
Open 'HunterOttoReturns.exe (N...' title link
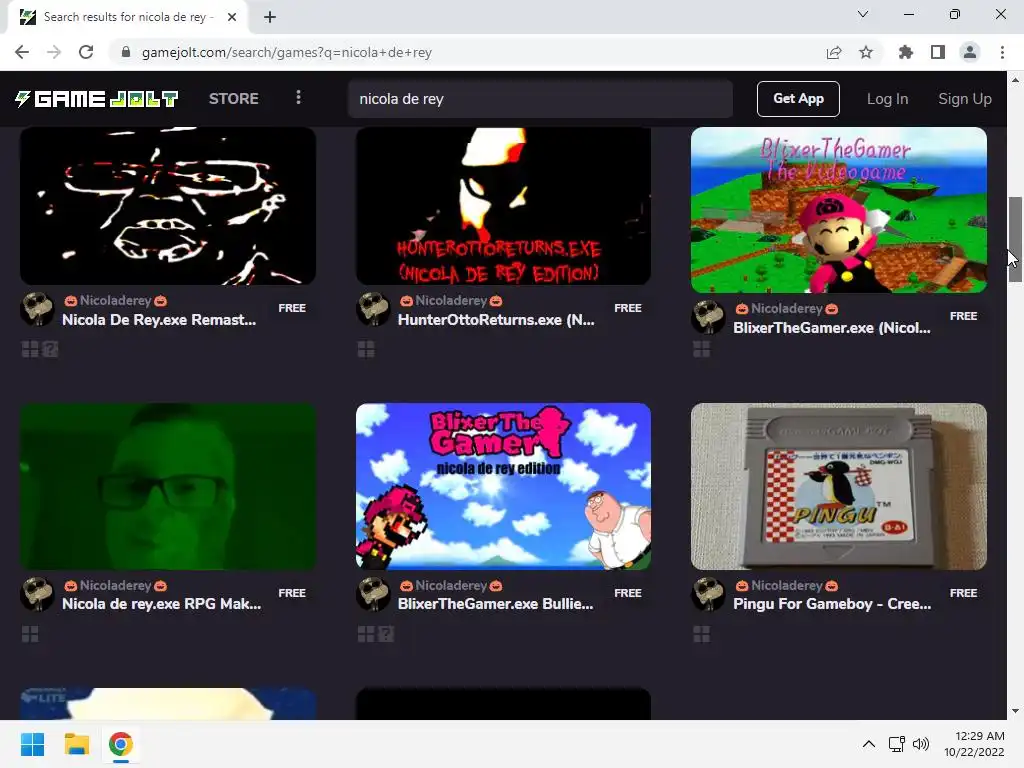tap(496, 319)
